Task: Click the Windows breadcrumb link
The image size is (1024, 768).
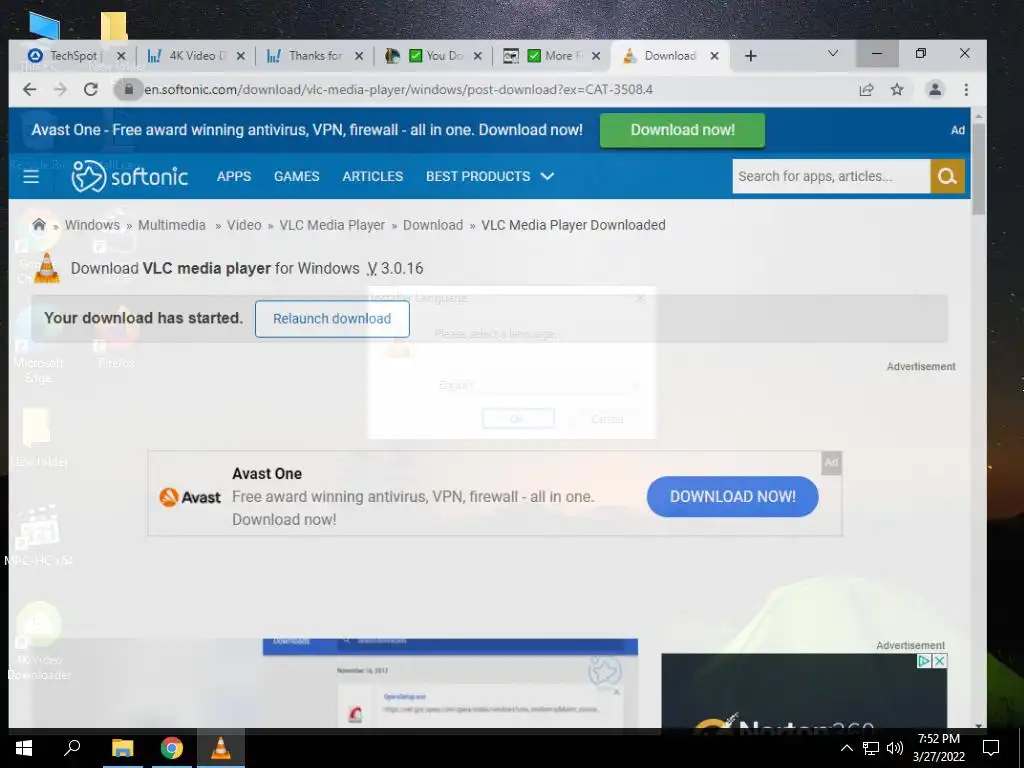Action: [x=92, y=225]
